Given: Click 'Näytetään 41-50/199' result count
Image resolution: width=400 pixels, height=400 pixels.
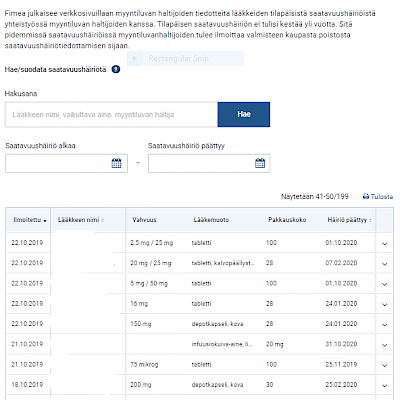Looking at the screenshot, I should pos(315,196).
